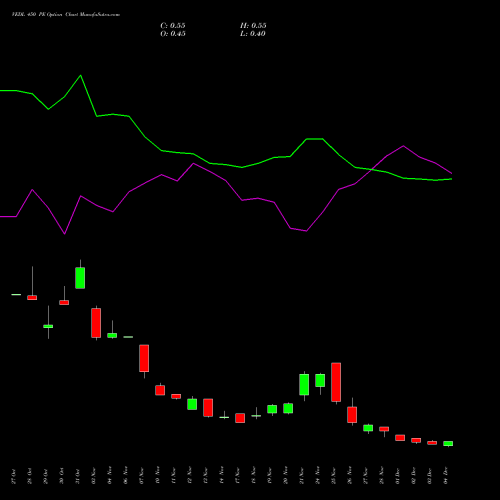This screenshot has height=500, width=500.
Task: Click the low value 'L: 0.40'
Action: click(253, 34)
